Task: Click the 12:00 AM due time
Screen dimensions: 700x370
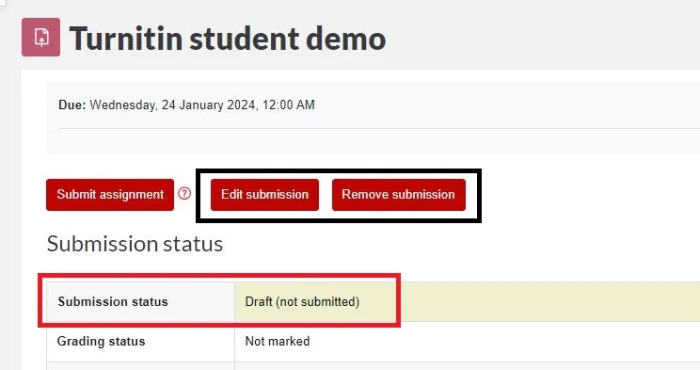Action: coord(288,105)
